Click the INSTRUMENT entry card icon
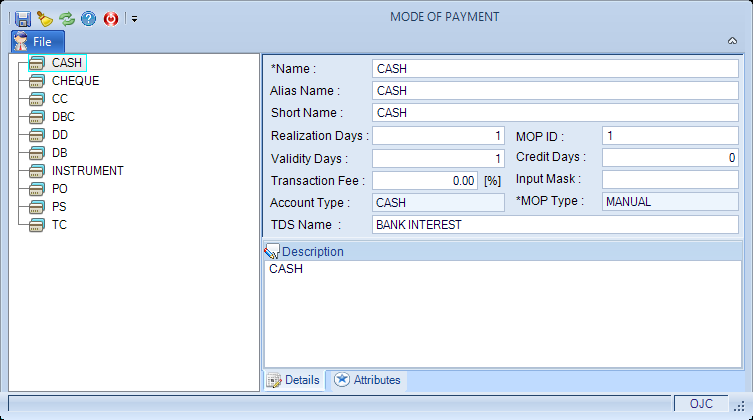 37,171
